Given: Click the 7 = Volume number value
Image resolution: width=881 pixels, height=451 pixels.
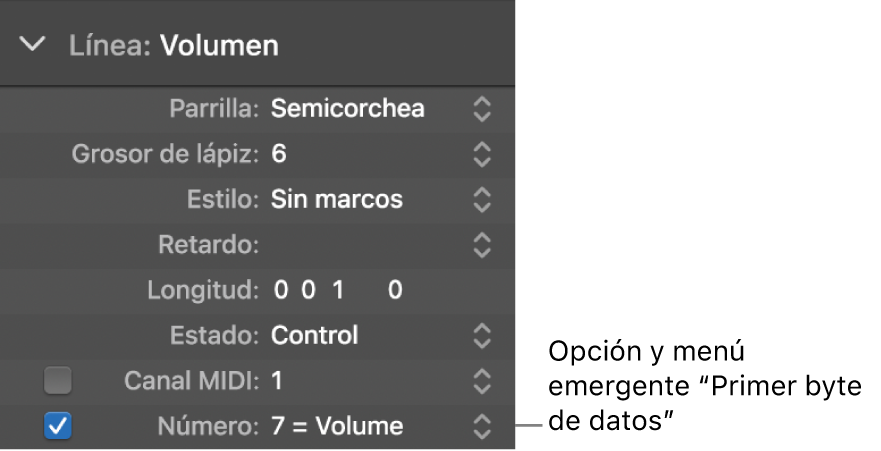Looking at the screenshot, I should tap(336, 427).
